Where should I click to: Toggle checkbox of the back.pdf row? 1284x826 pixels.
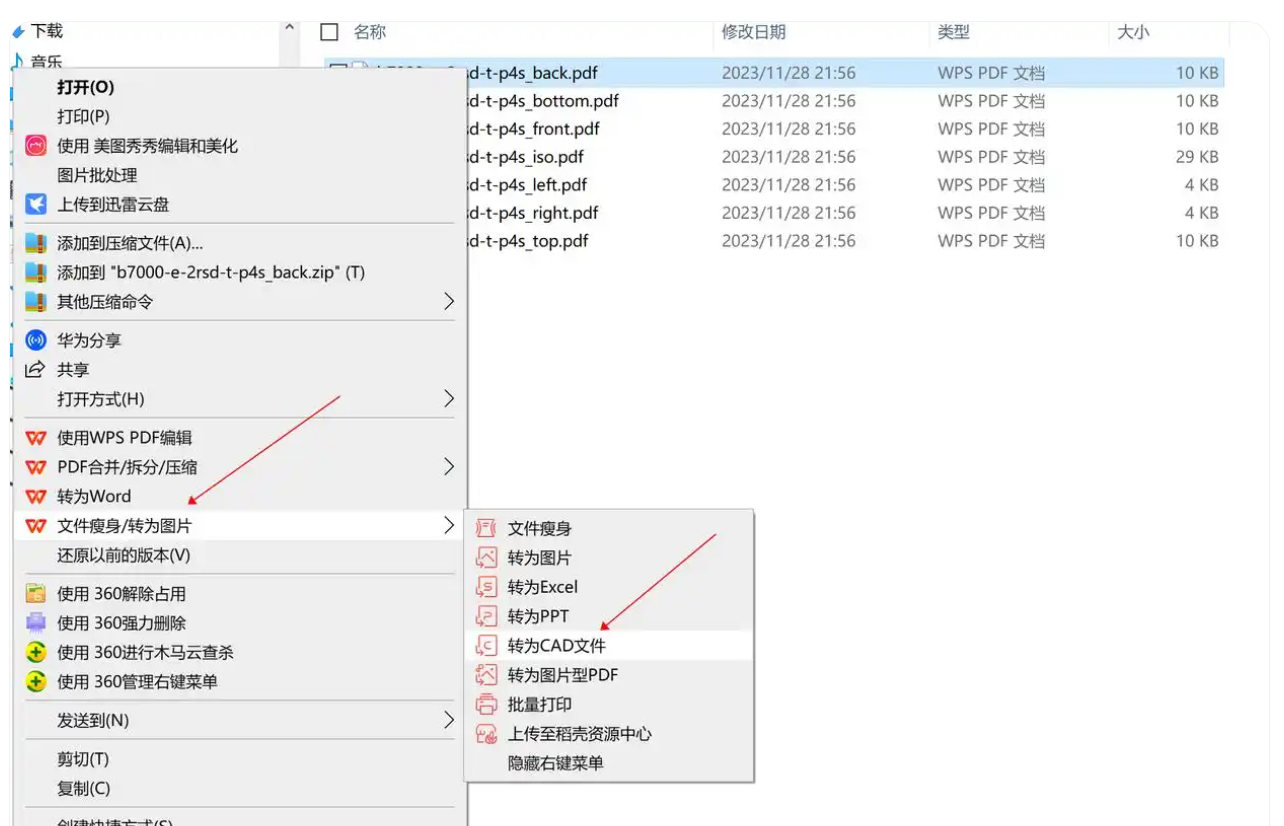click(338, 69)
